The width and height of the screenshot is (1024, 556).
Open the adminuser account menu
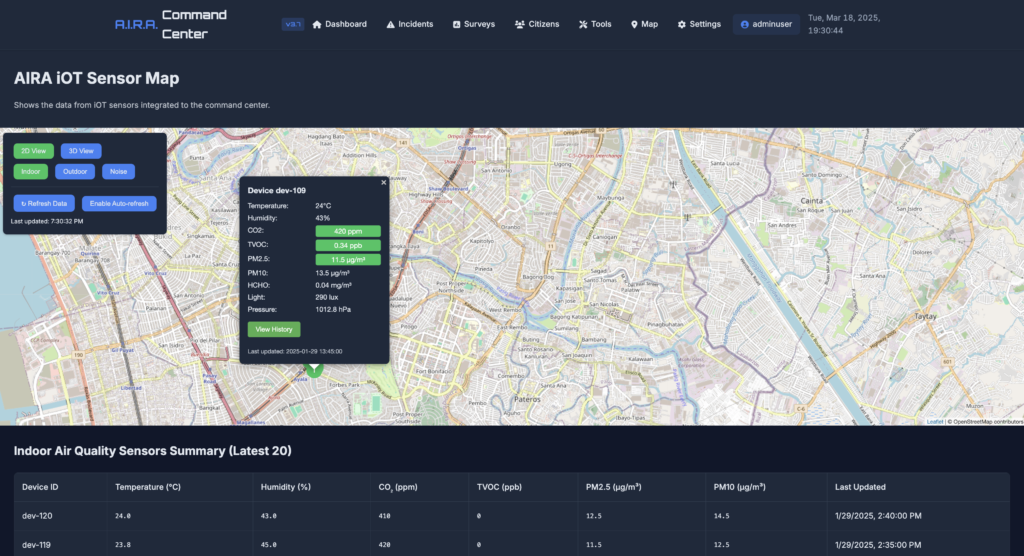point(766,24)
